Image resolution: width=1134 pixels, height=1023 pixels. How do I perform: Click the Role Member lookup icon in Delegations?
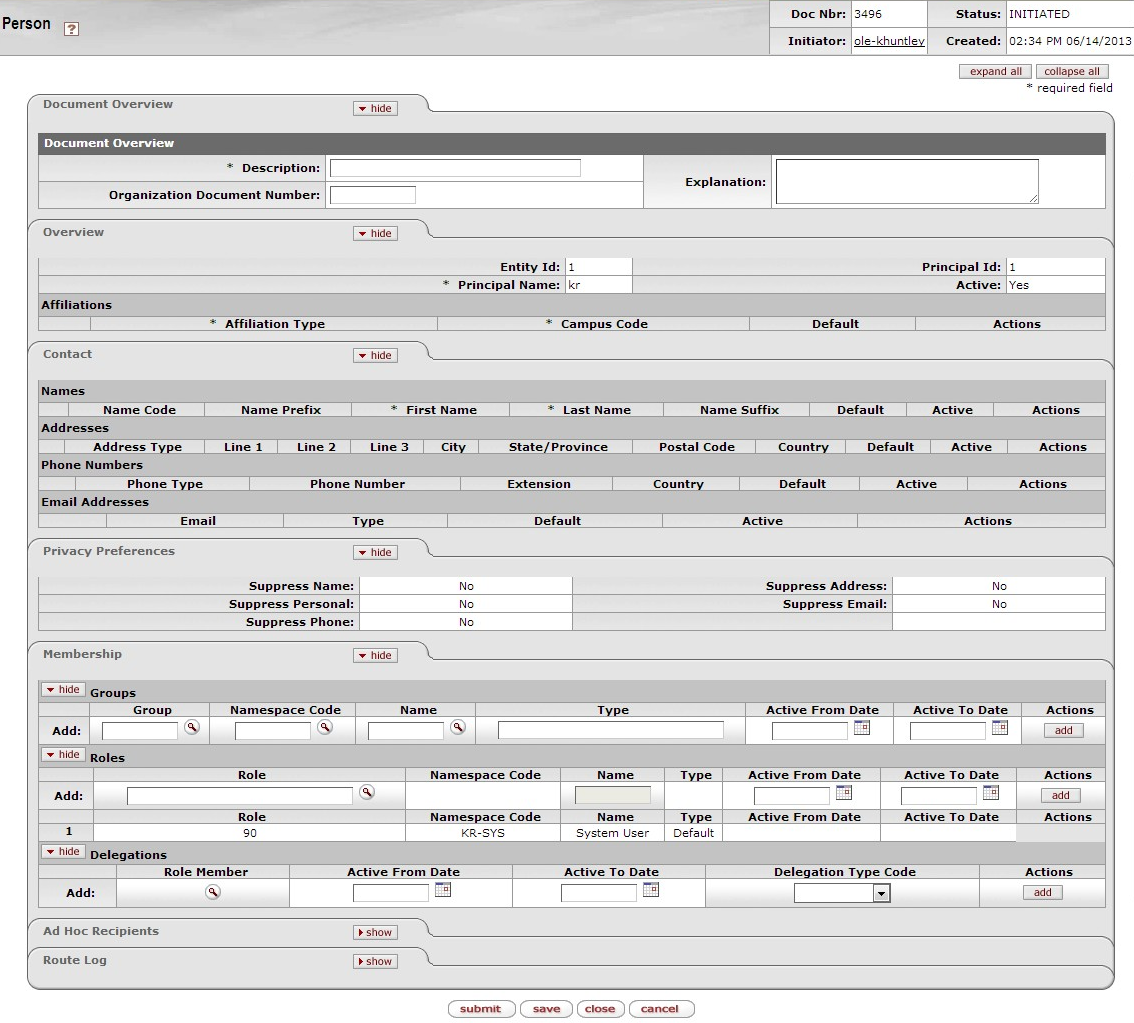click(211, 891)
